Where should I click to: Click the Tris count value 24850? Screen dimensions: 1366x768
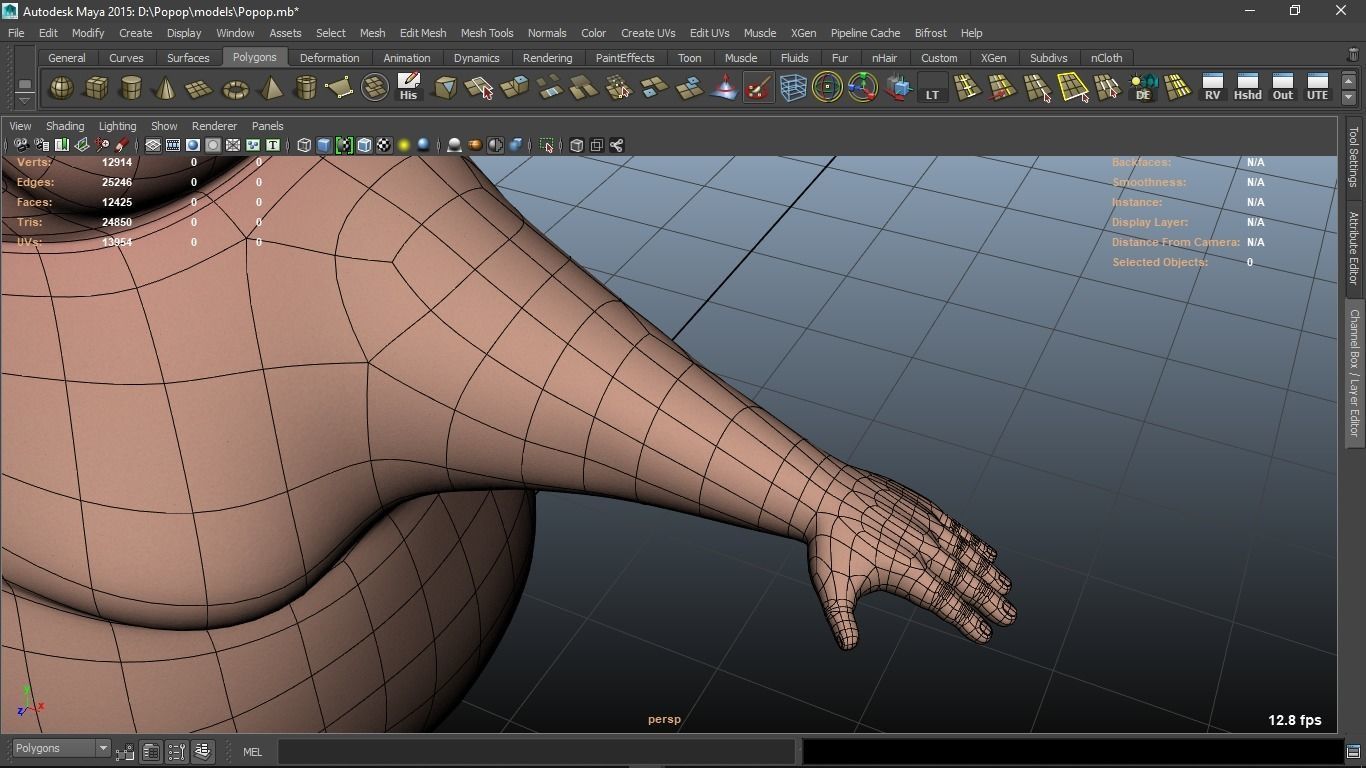click(117, 222)
